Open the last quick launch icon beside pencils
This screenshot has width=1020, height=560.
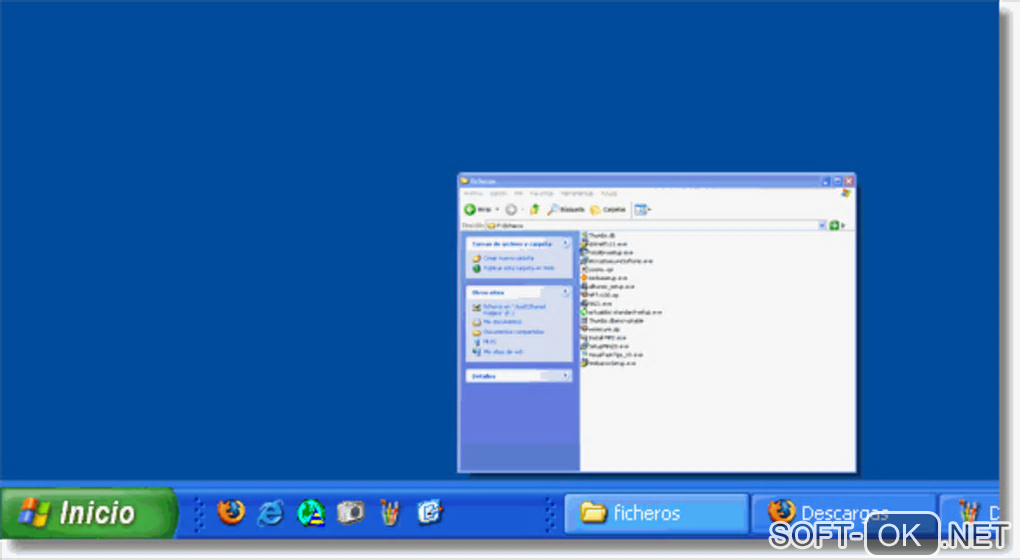[429, 513]
